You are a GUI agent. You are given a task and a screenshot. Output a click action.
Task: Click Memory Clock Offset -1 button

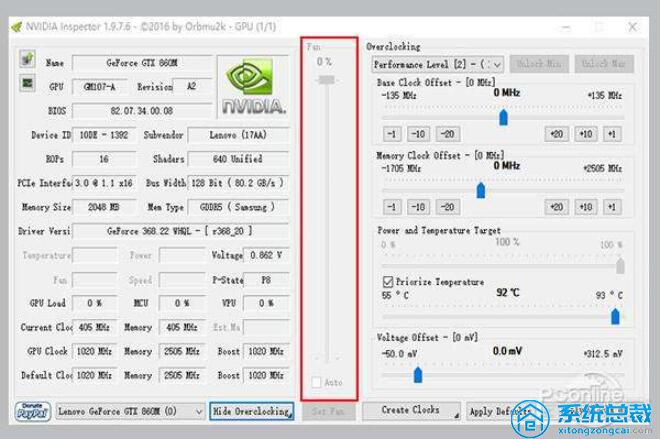(x=392, y=207)
